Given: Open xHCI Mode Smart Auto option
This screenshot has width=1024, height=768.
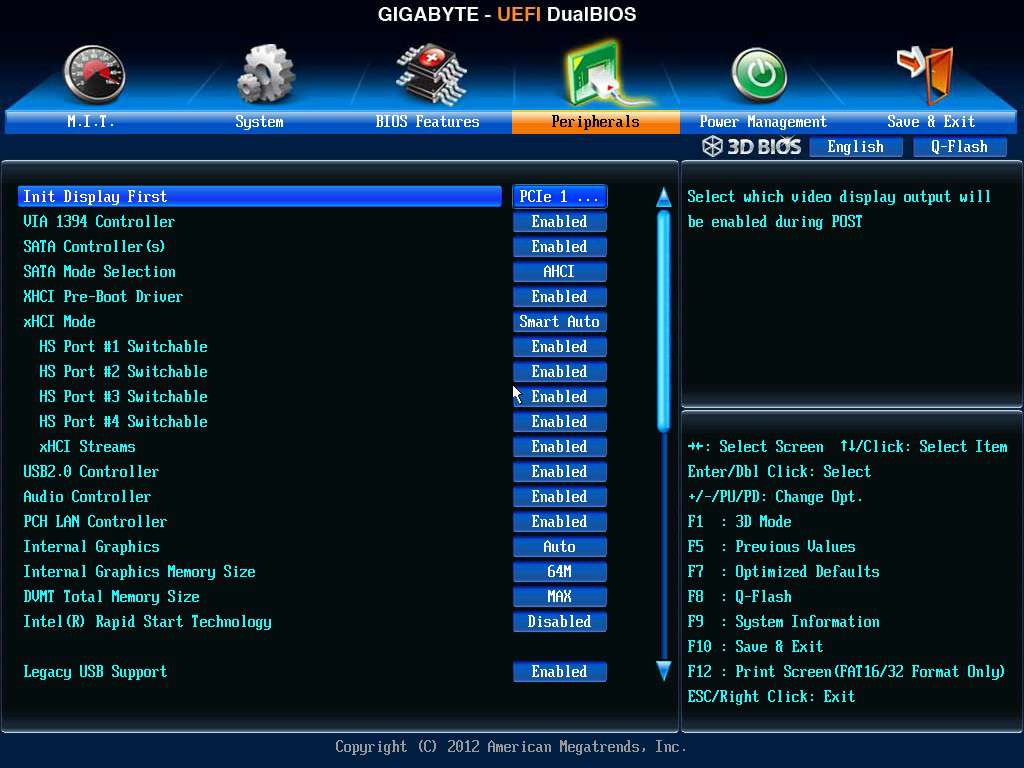Looking at the screenshot, I should tap(560, 321).
